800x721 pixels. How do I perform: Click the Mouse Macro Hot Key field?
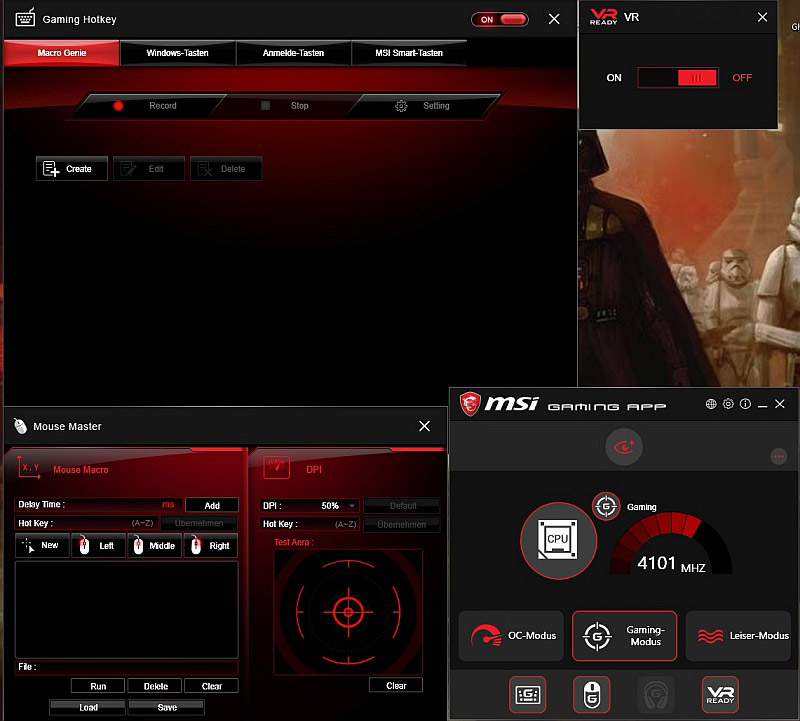click(86, 523)
